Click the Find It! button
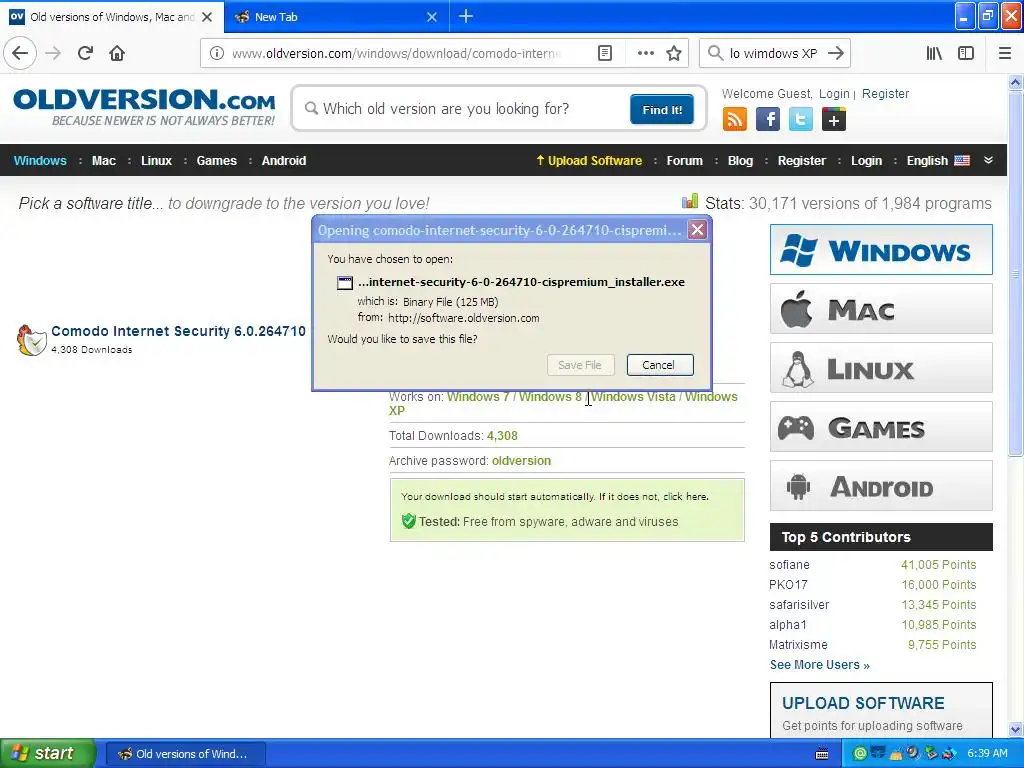Screen dimensions: 1024x768 [x=662, y=110]
